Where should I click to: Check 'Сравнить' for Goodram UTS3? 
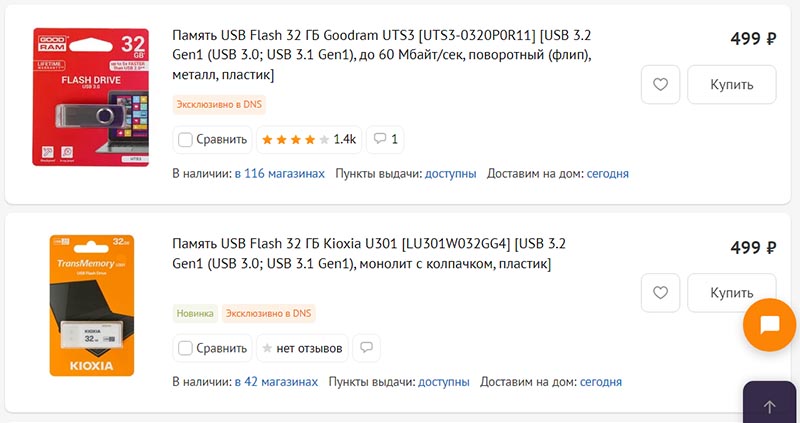185,139
